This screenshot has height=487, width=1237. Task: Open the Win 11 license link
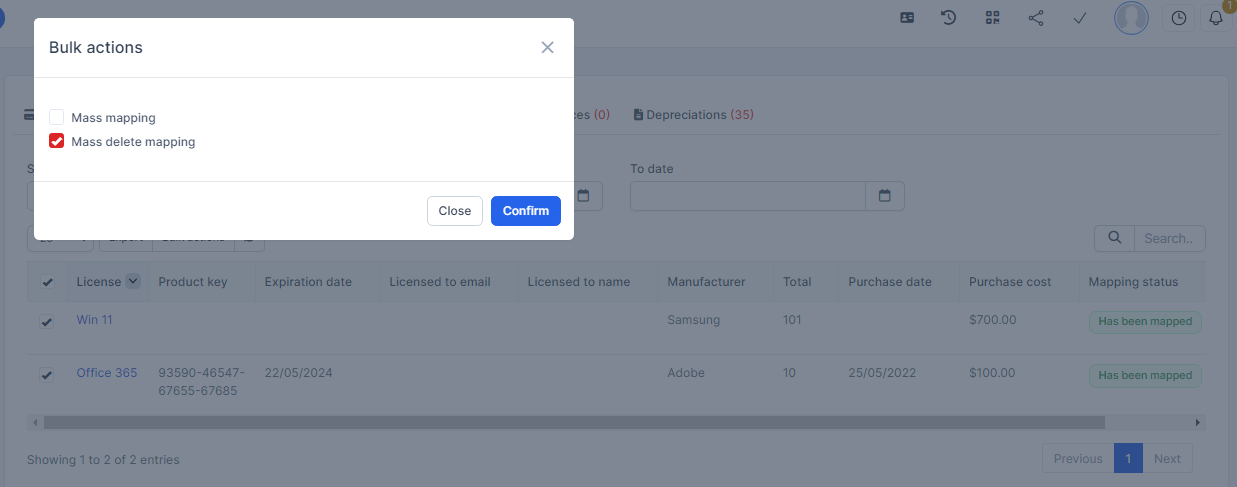[95, 320]
